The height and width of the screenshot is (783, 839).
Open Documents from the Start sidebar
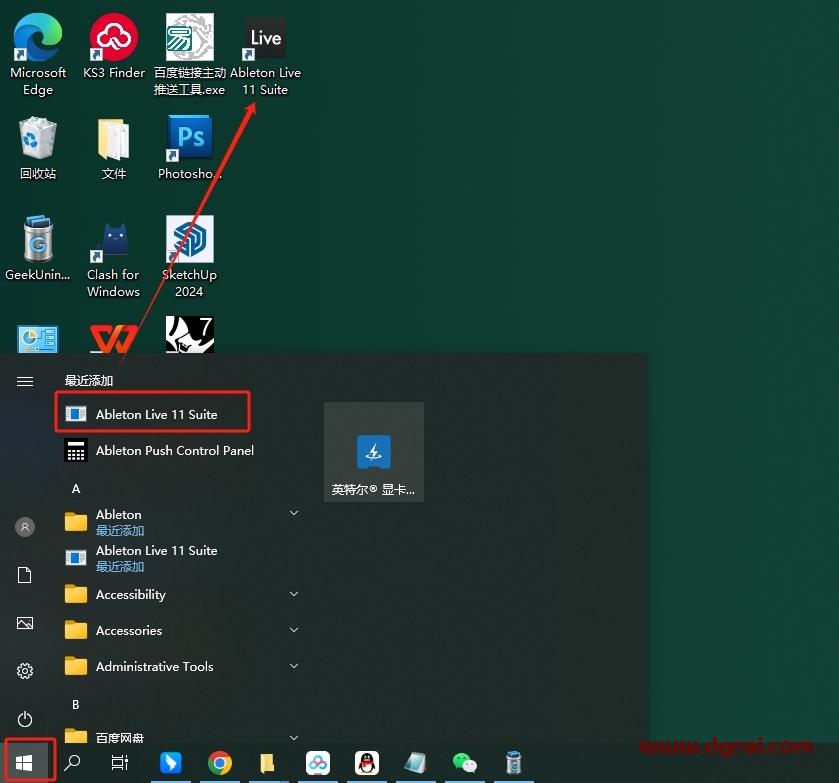coord(25,575)
